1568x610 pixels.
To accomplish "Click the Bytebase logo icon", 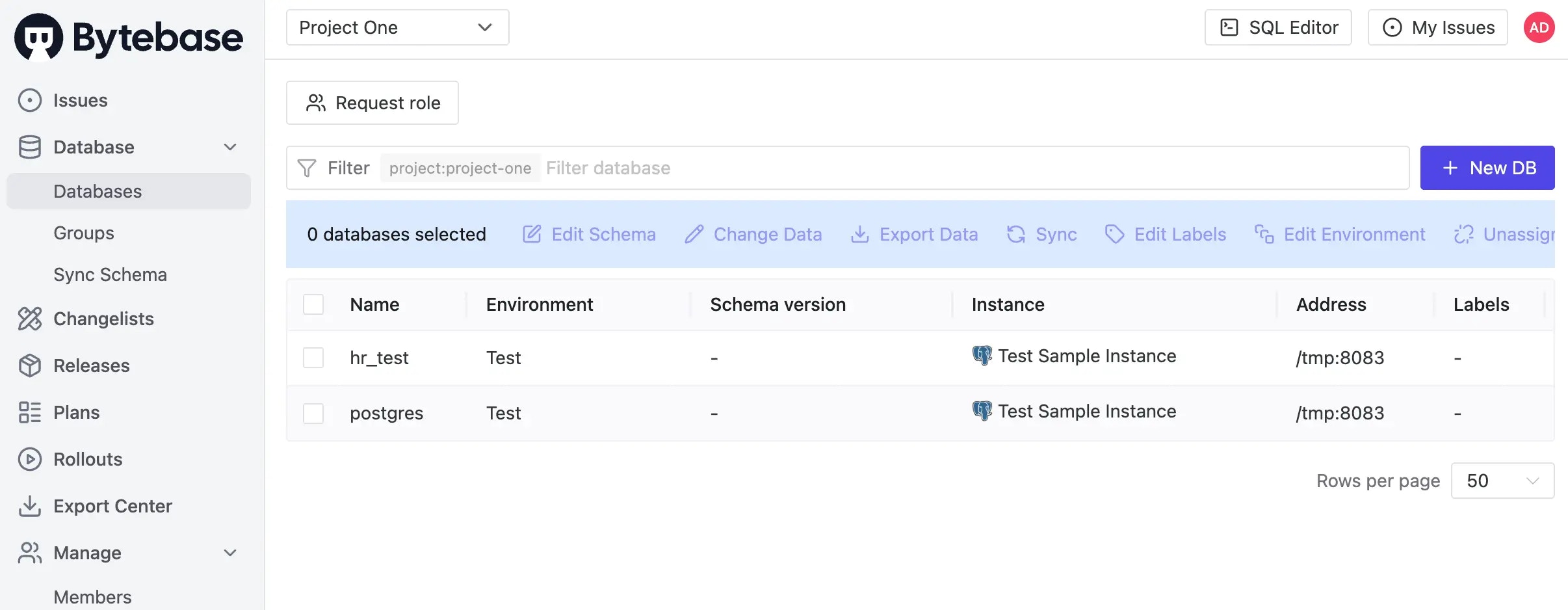I will tap(39, 37).
